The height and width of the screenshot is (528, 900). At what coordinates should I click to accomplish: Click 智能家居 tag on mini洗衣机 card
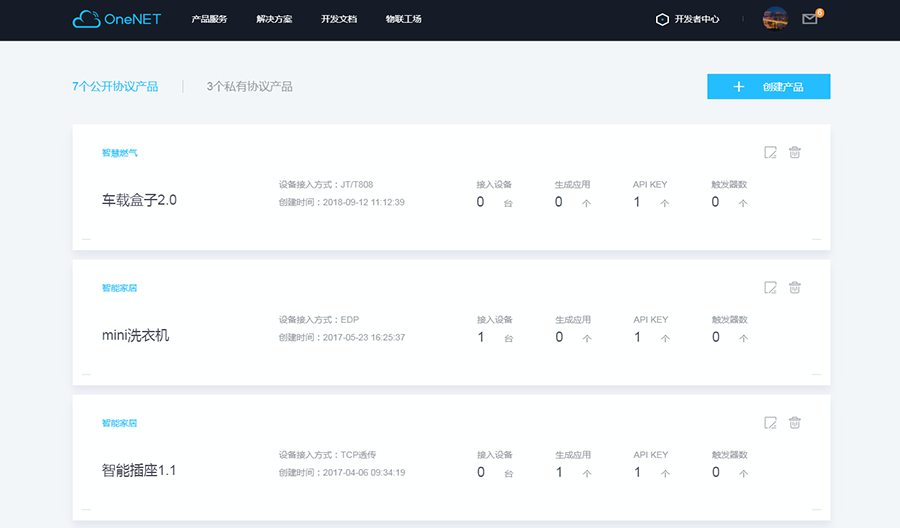point(119,288)
